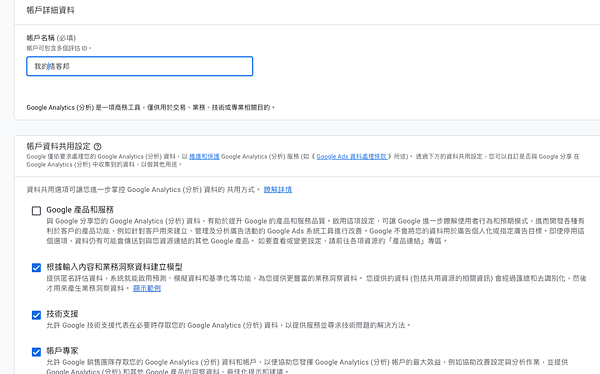
Task: Click the 技術支援 option title
Action: pos(62,314)
